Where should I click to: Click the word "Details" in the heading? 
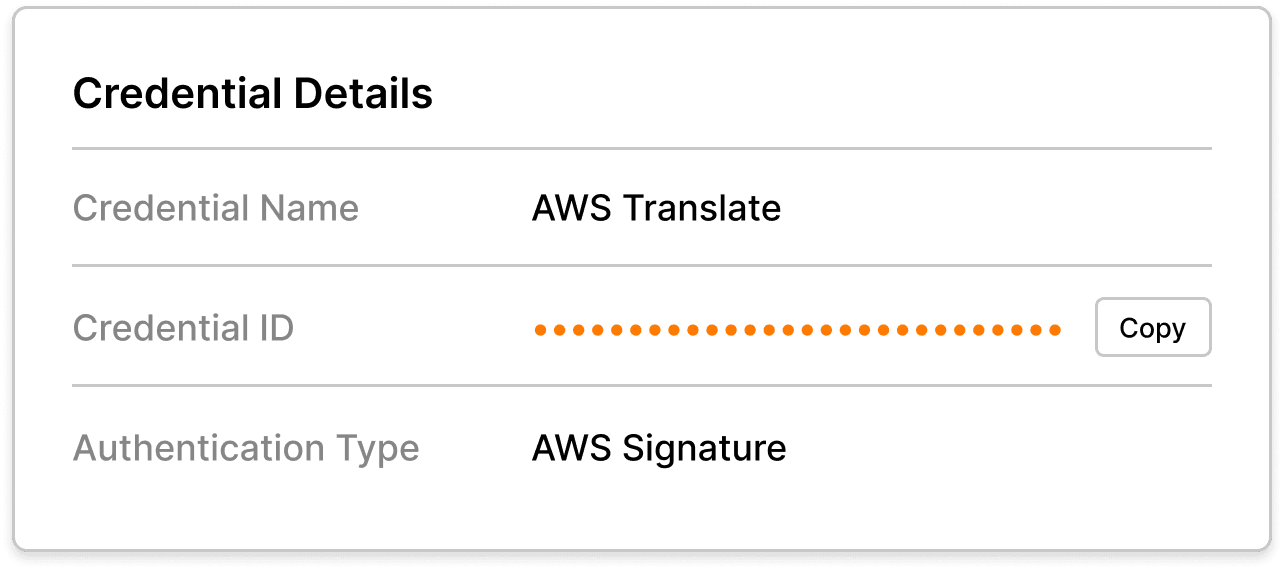pyautogui.click(x=364, y=94)
